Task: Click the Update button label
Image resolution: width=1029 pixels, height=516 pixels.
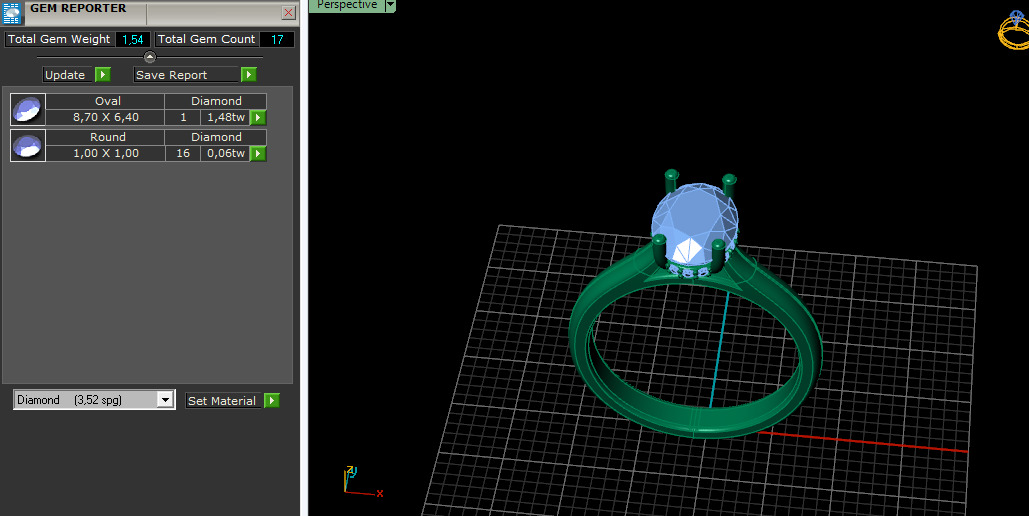Action: (x=65, y=75)
